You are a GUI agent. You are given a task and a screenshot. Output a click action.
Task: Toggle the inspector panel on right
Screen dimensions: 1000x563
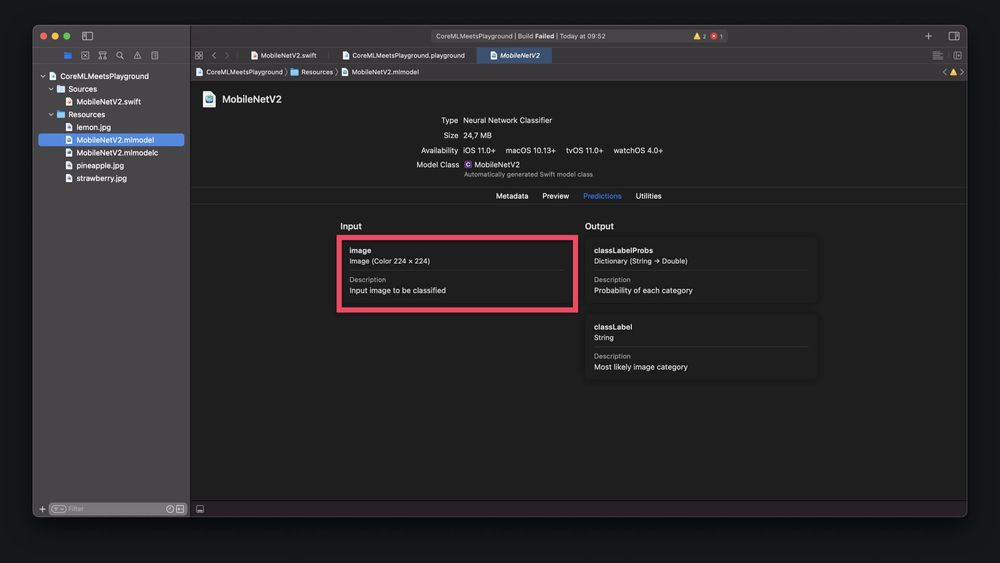[954, 36]
